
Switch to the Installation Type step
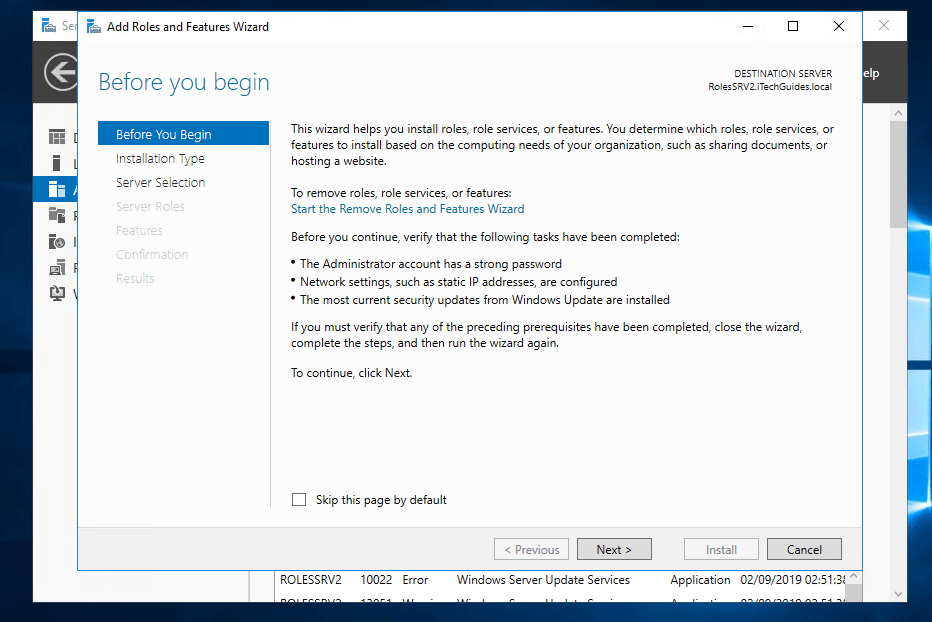(x=159, y=158)
